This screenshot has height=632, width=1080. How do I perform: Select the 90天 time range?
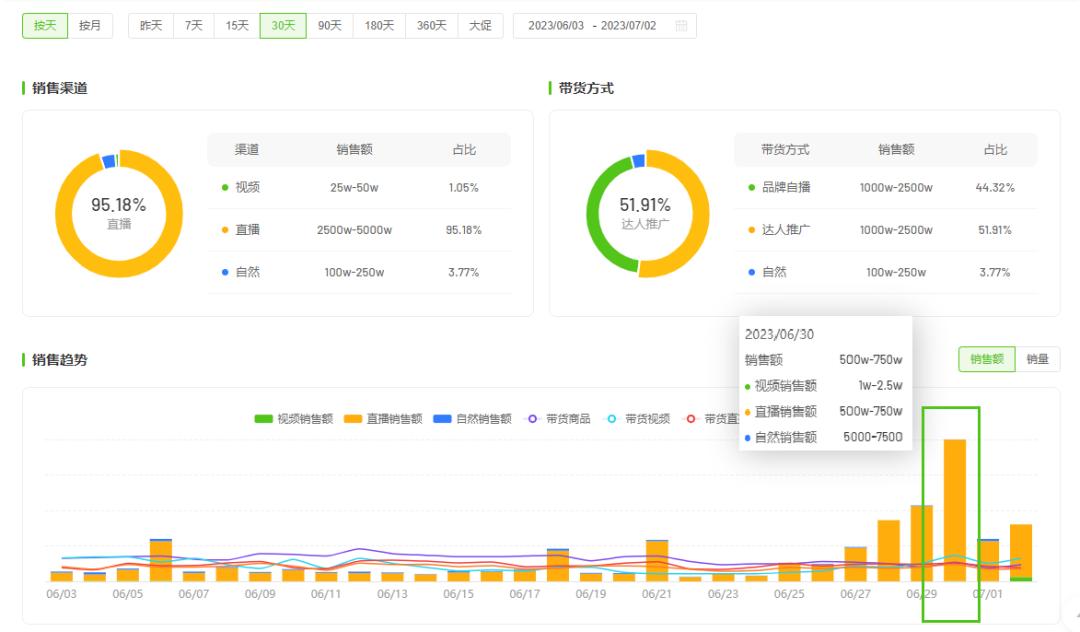click(330, 26)
